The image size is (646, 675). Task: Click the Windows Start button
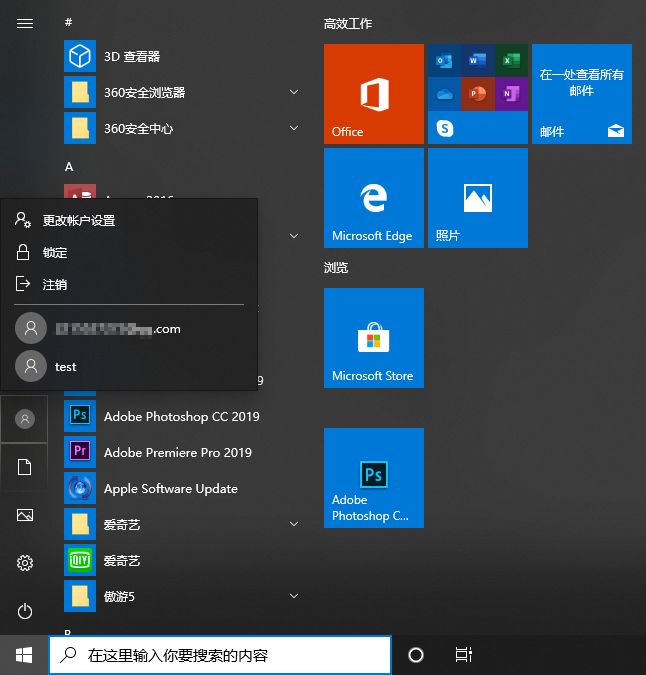click(24, 655)
